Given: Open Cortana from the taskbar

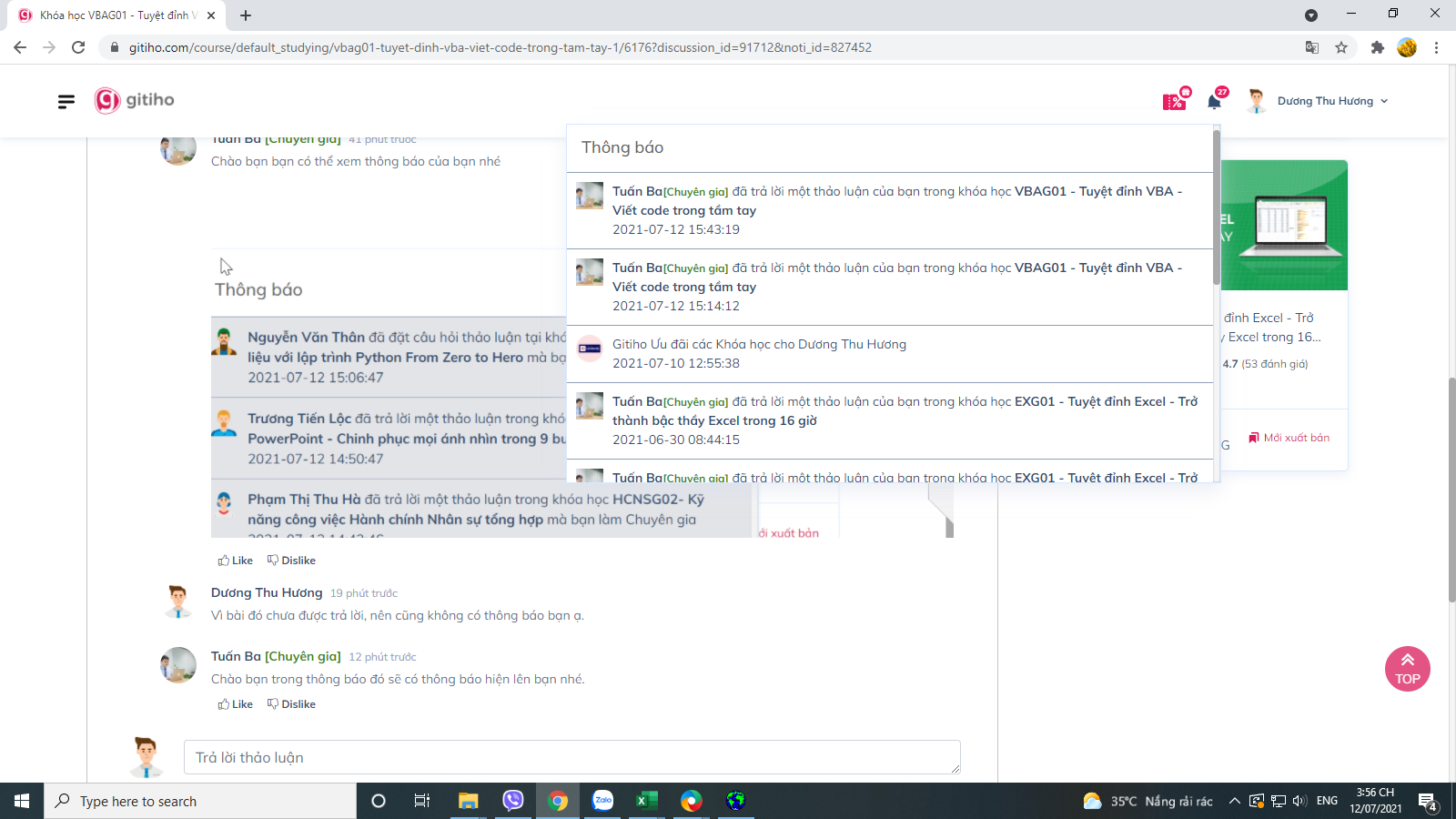Looking at the screenshot, I should (379, 801).
